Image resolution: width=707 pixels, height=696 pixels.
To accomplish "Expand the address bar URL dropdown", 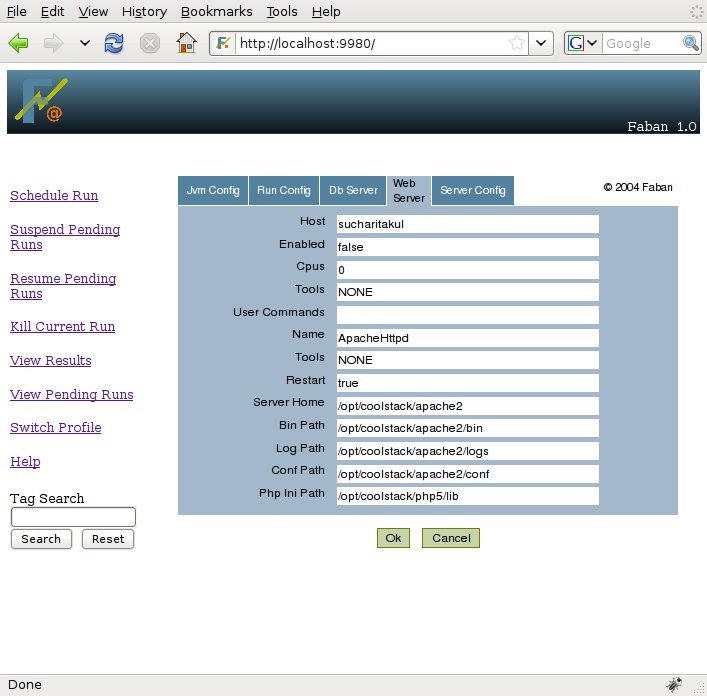I will tap(541, 43).
